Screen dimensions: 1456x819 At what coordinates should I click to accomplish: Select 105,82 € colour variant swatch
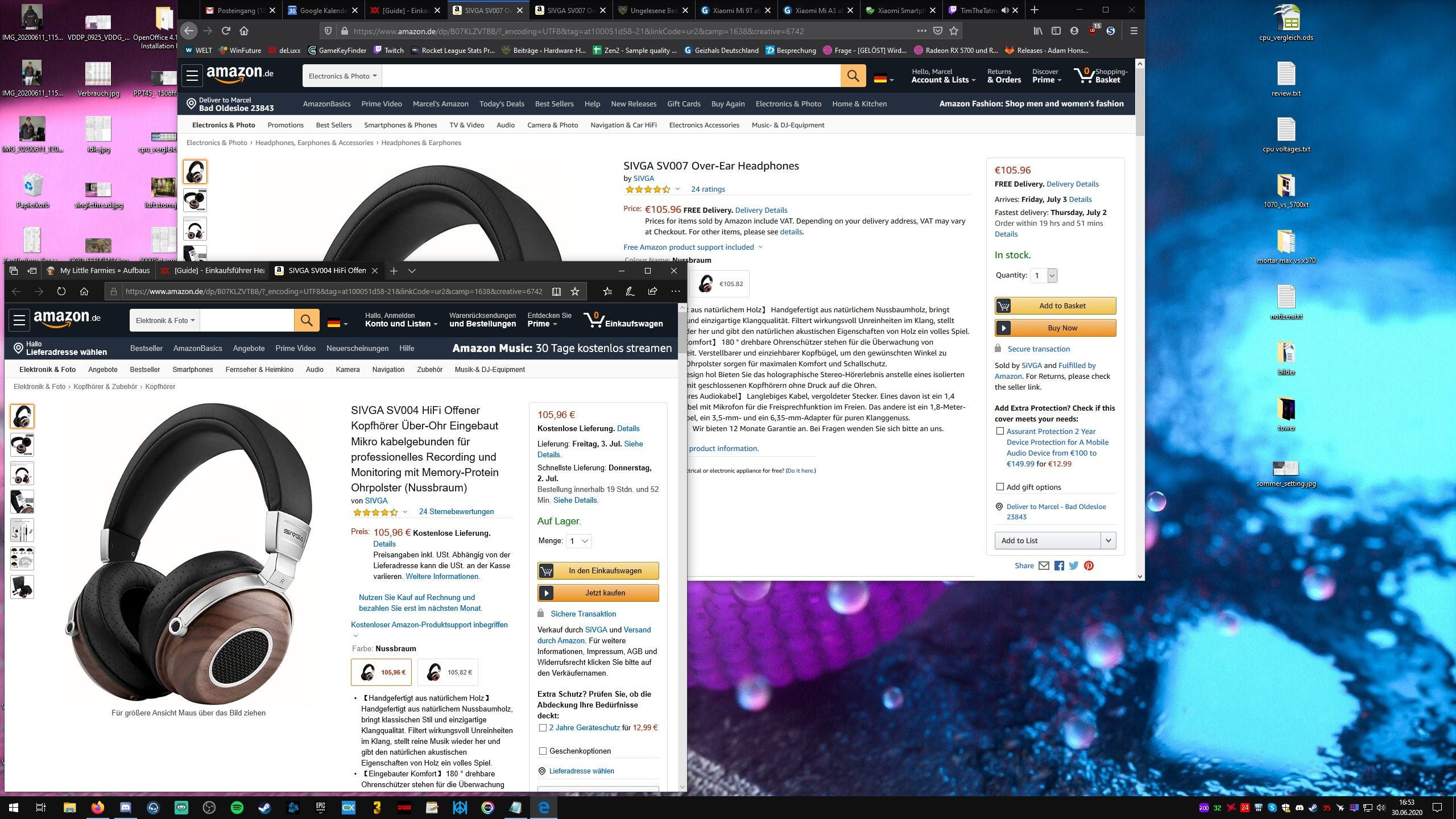[448, 672]
